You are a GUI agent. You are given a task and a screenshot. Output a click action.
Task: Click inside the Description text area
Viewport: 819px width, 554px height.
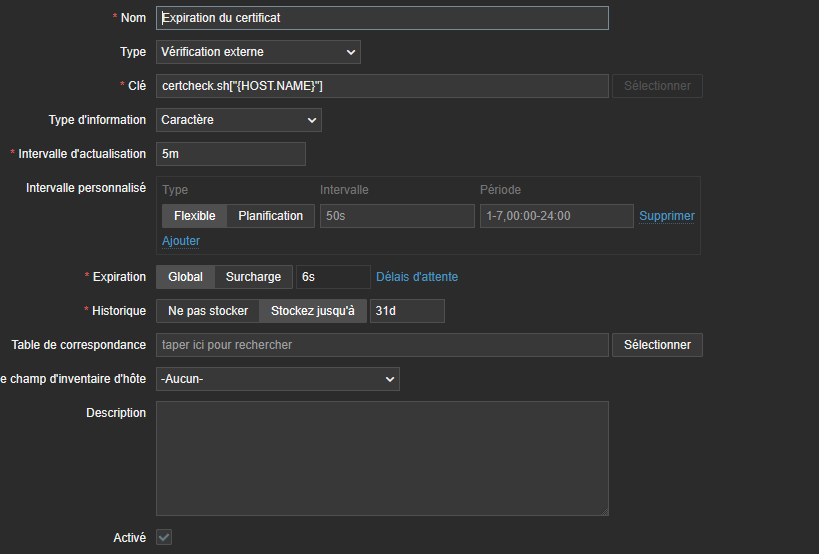[382, 458]
